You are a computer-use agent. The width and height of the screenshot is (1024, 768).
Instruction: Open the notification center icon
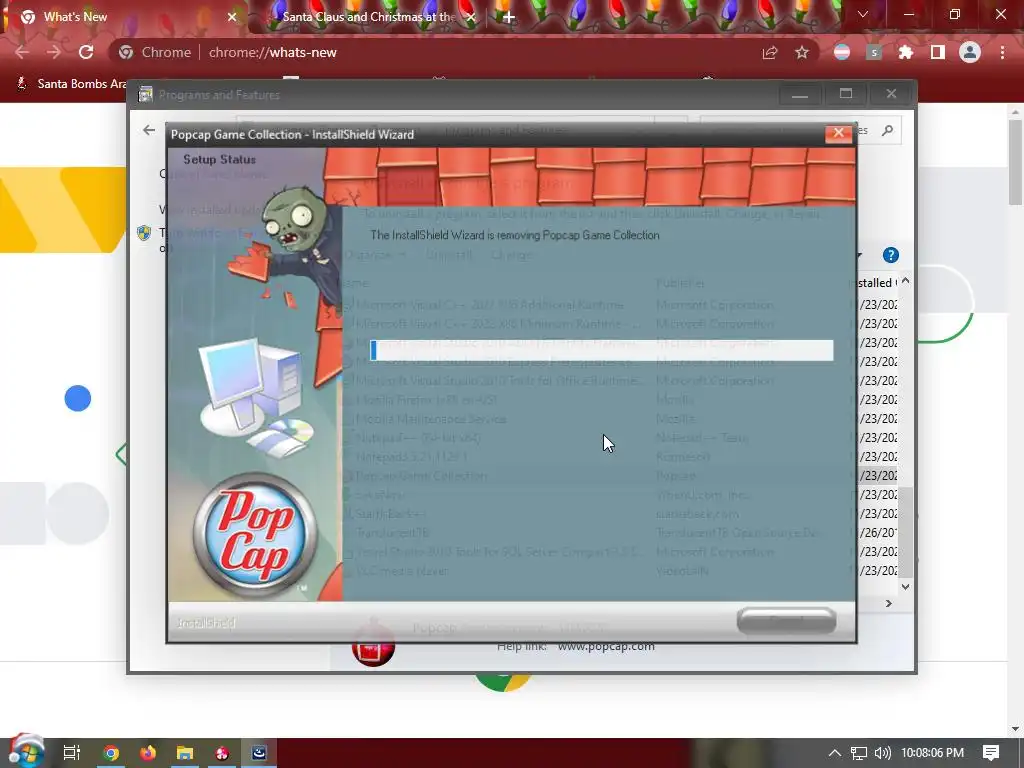[x=991, y=753]
